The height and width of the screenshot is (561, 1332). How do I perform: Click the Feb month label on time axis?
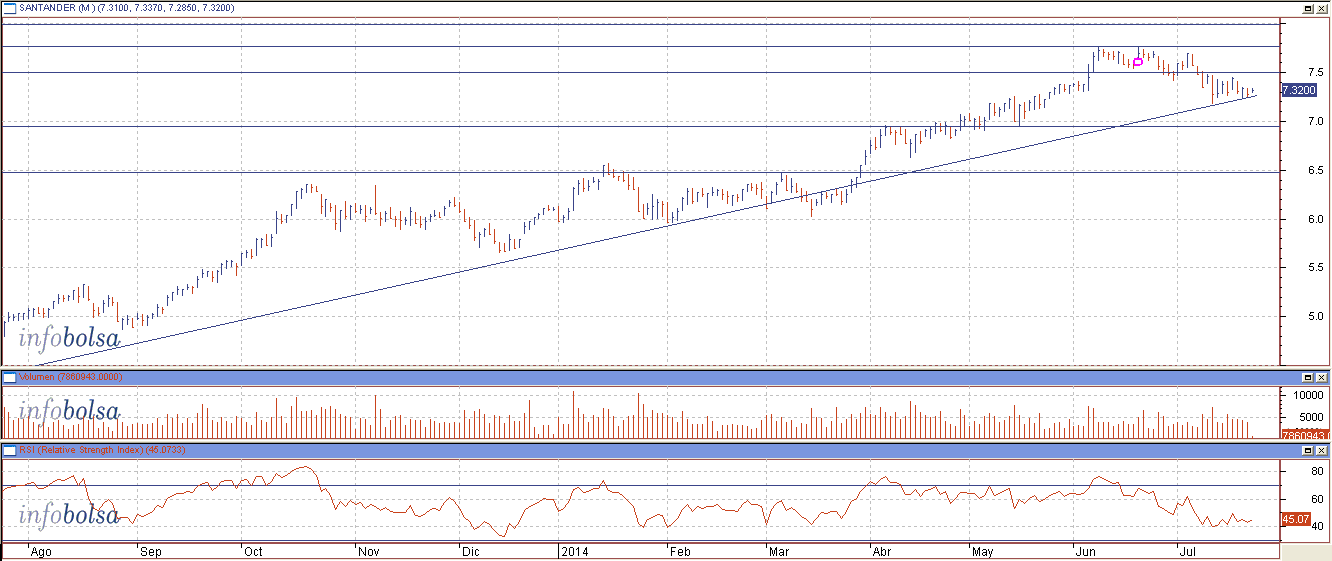(x=680, y=551)
